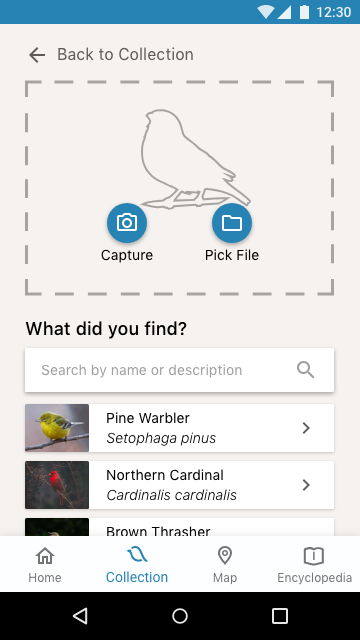Tap the back arrow icon
This screenshot has width=360, height=640.
point(37,55)
